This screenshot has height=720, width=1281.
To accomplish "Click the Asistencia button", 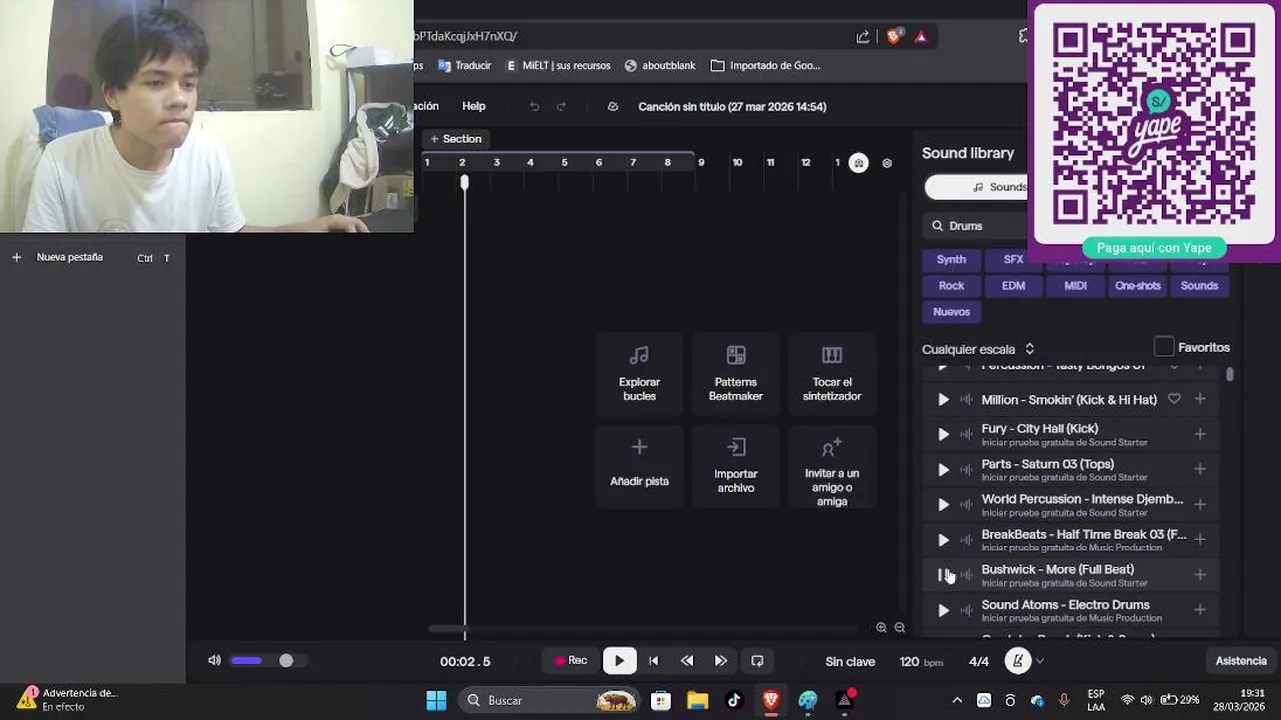I will point(1241,661).
